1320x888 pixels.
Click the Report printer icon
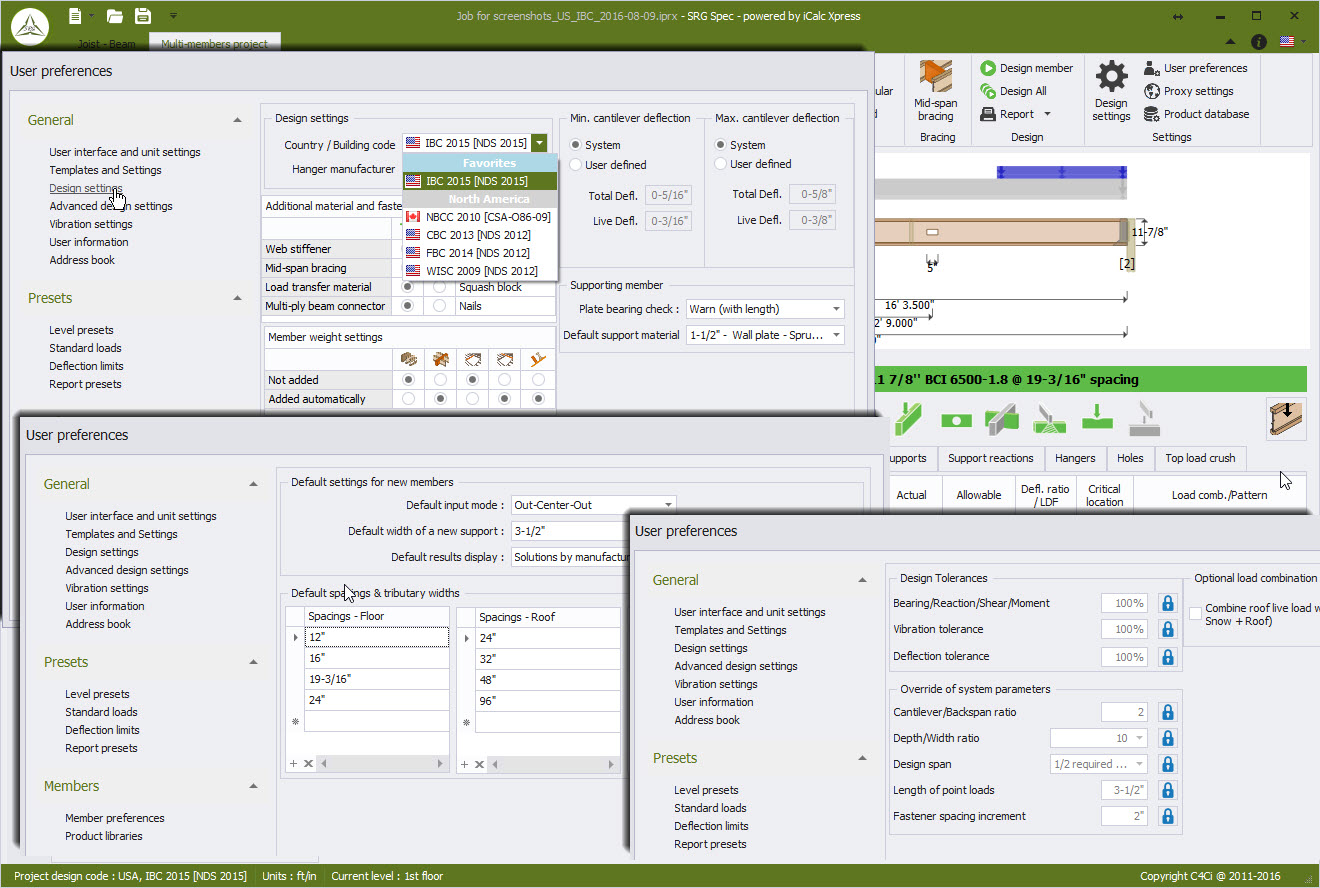click(x=988, y=114)
